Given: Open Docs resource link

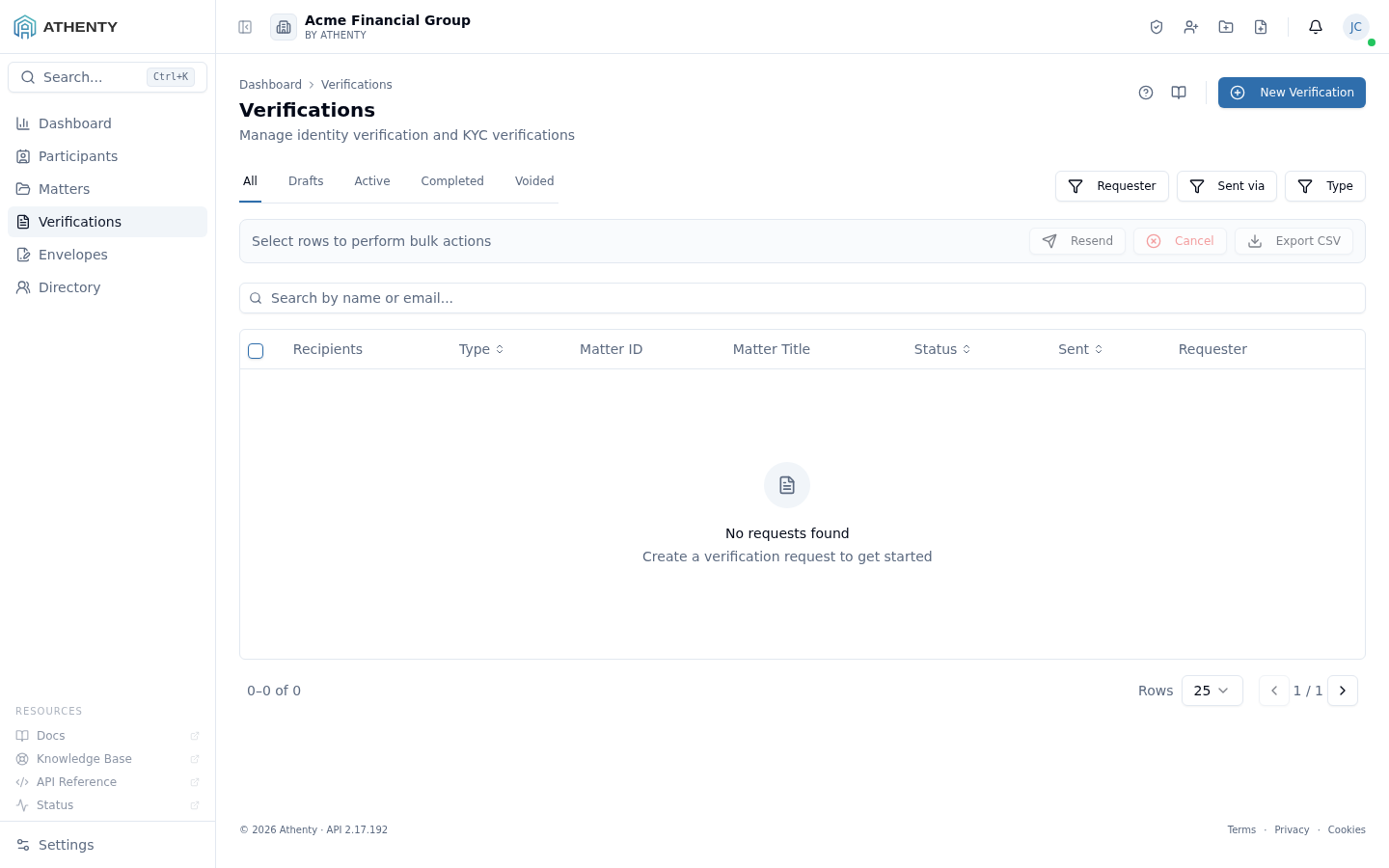Looking at the screenshot, I should click(107, 736).
